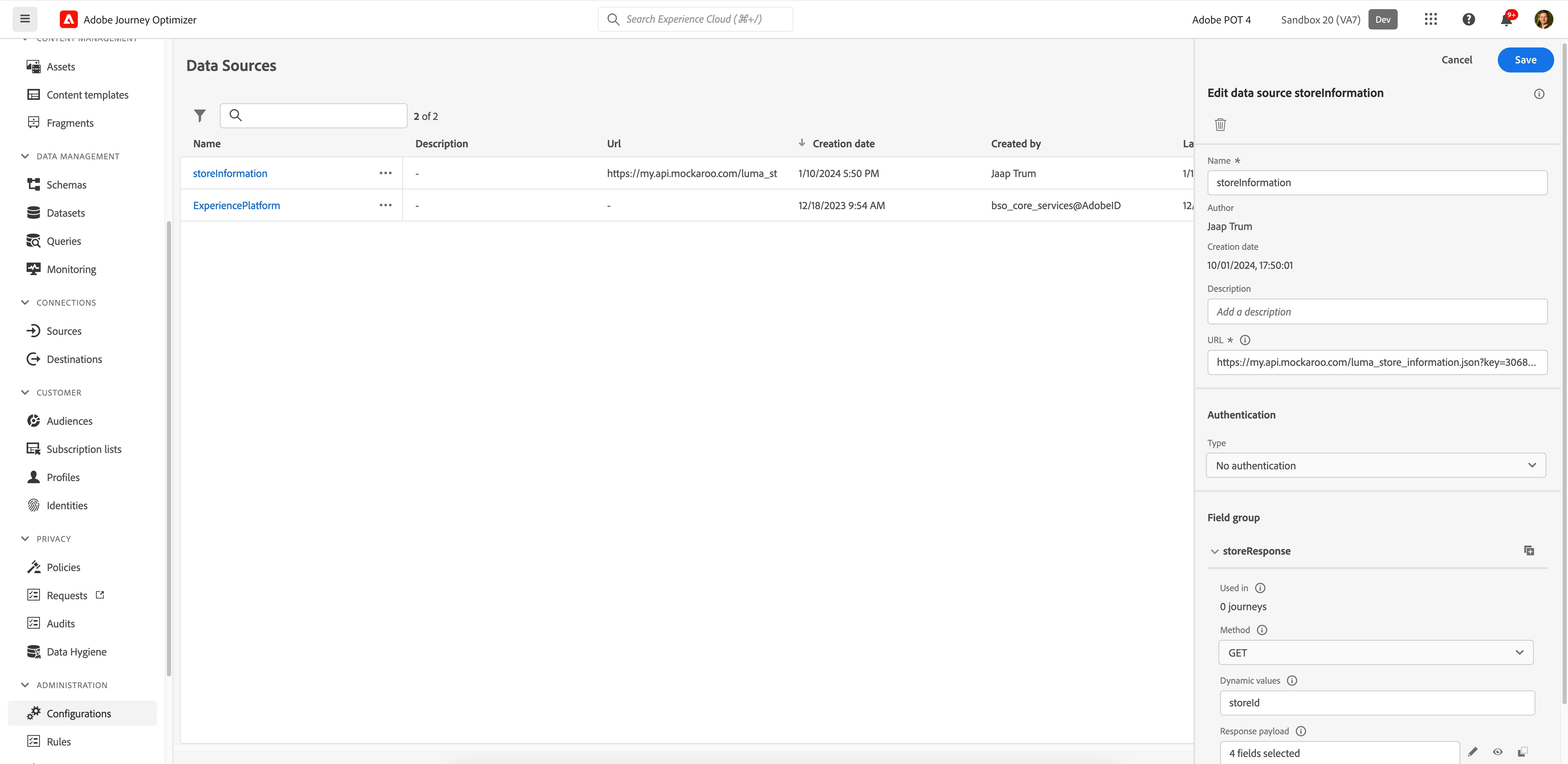Click the Adobe logo icon
The image size is (1568, 764).
(x=69, y=20)
